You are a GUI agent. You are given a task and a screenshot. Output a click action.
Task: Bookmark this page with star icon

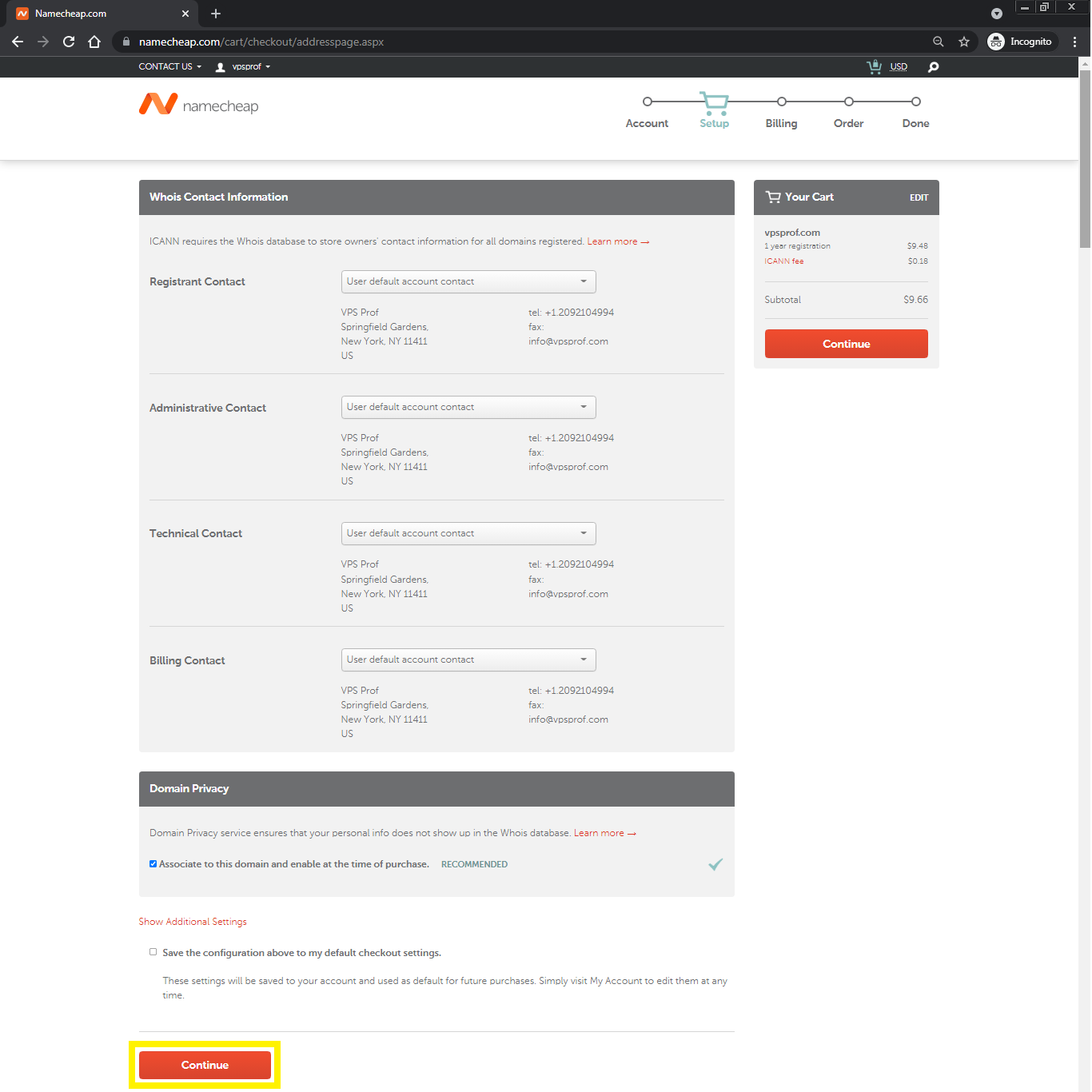point(964,42)
